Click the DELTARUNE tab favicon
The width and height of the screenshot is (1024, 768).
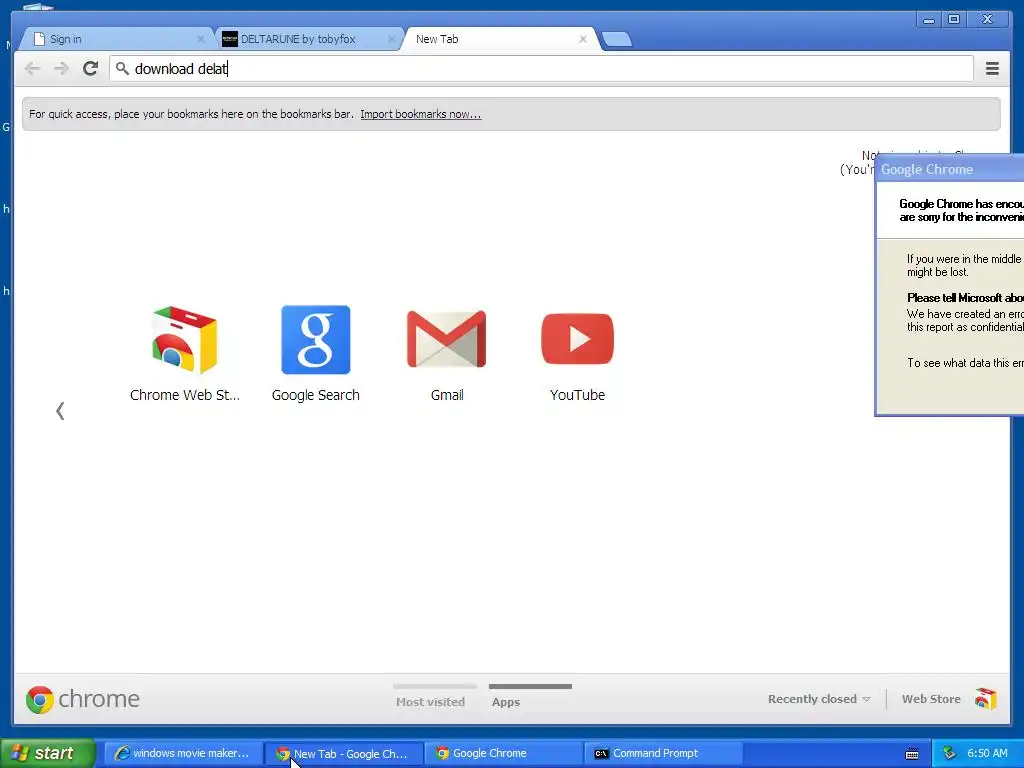pos(230,39)
